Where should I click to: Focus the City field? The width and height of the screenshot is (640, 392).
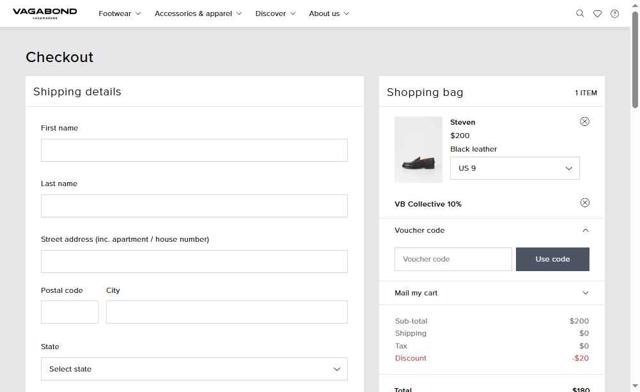(x=227, y=312)
